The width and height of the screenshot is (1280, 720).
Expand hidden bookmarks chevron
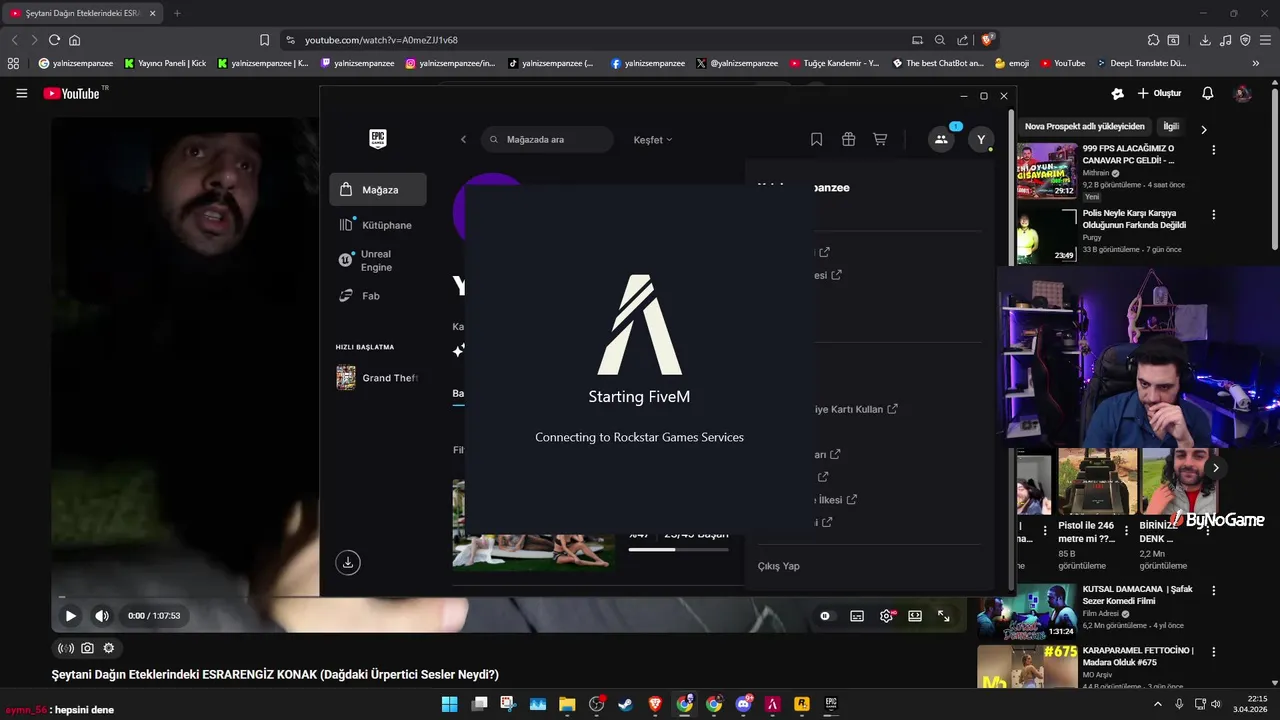point(1256,63)
